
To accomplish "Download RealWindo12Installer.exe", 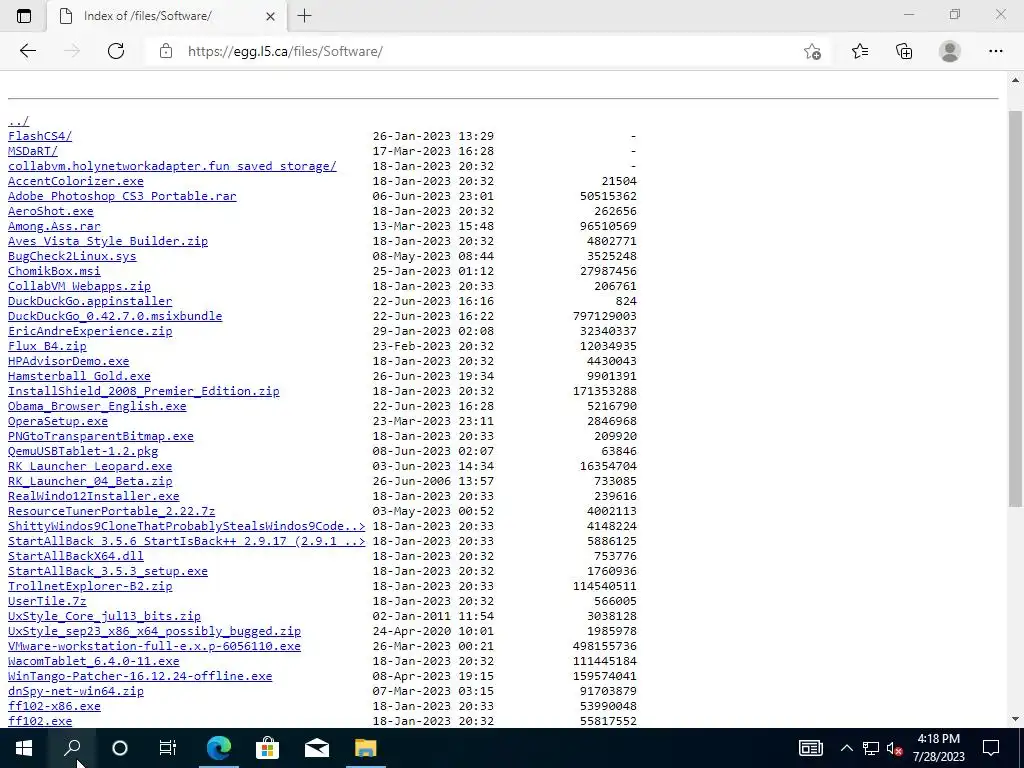I will (93, 496).
